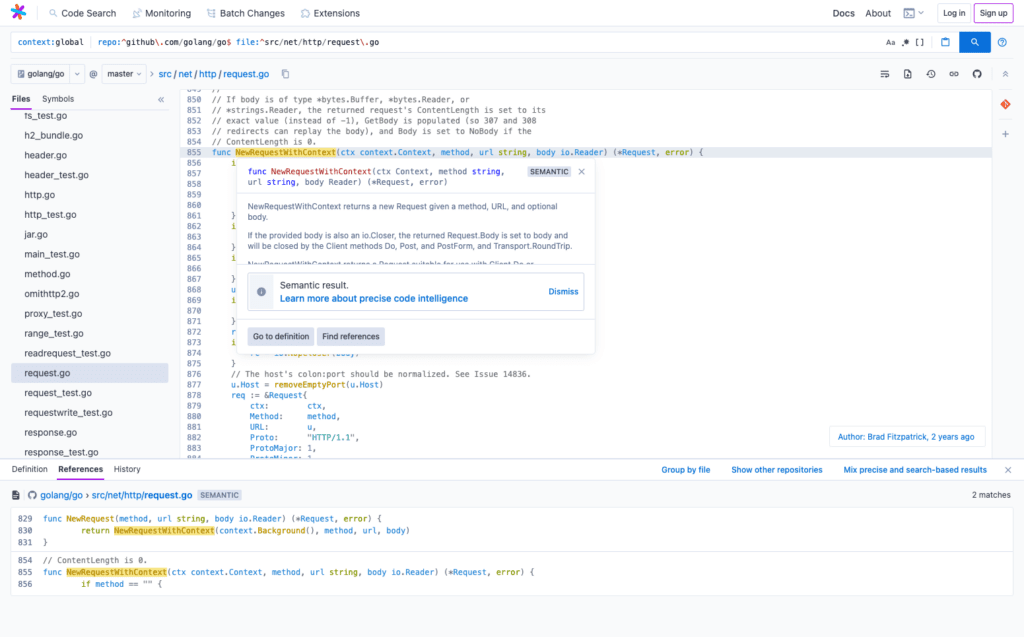Open search help question mark icon
Screen dimensions: 1024x637
(1002, 42)
